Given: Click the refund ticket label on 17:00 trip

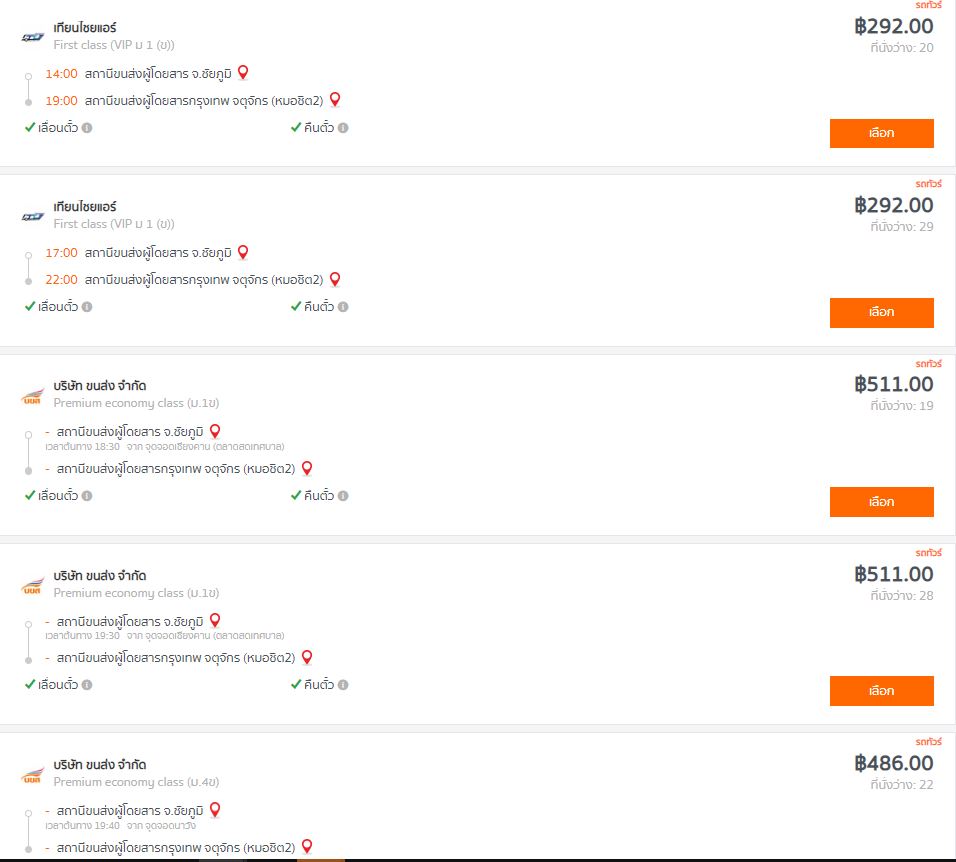Looking at the screenshot, I should click(319, 307).
